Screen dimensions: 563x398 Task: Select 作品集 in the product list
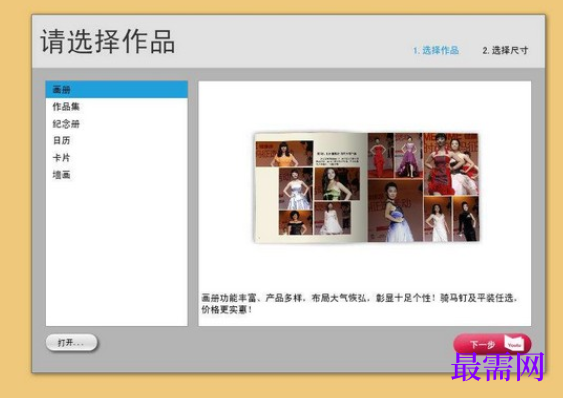(116, 107)
